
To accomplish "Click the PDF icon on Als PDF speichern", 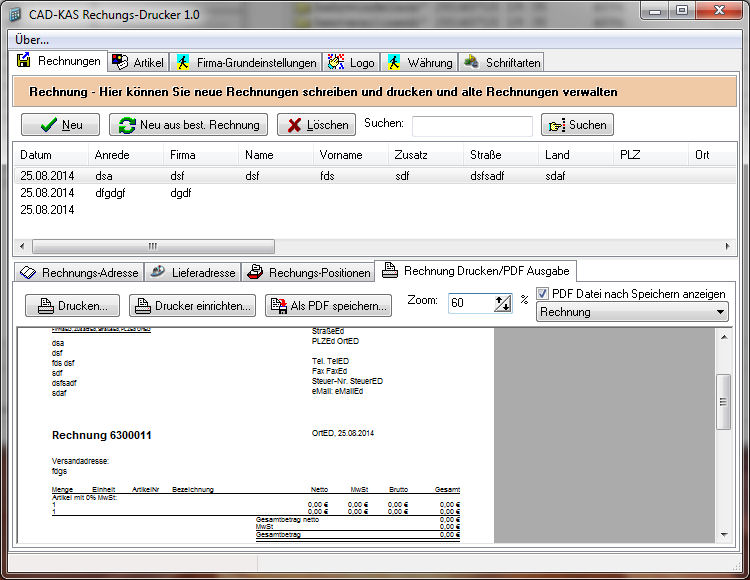I will pyautogui.click(x=278, y=306).
